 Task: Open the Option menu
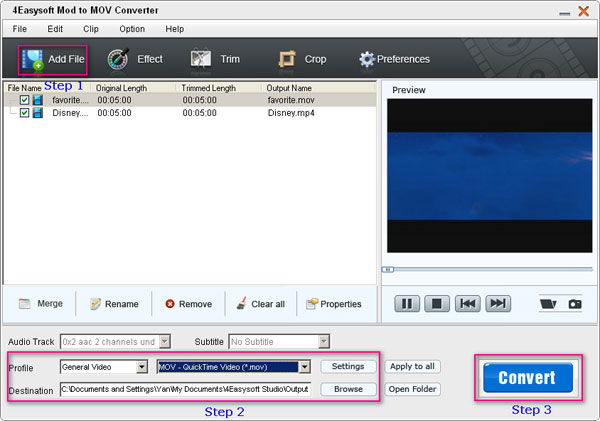point(132,29)
